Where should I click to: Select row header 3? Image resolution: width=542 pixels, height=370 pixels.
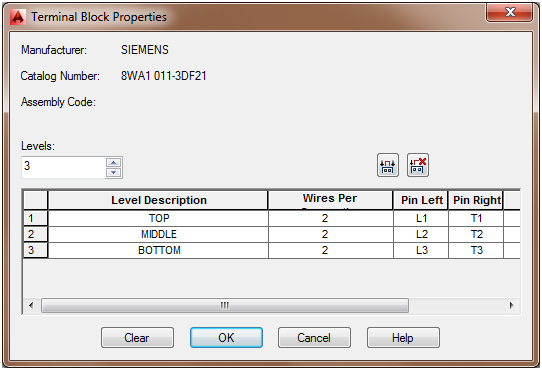[x=36, y=250]
